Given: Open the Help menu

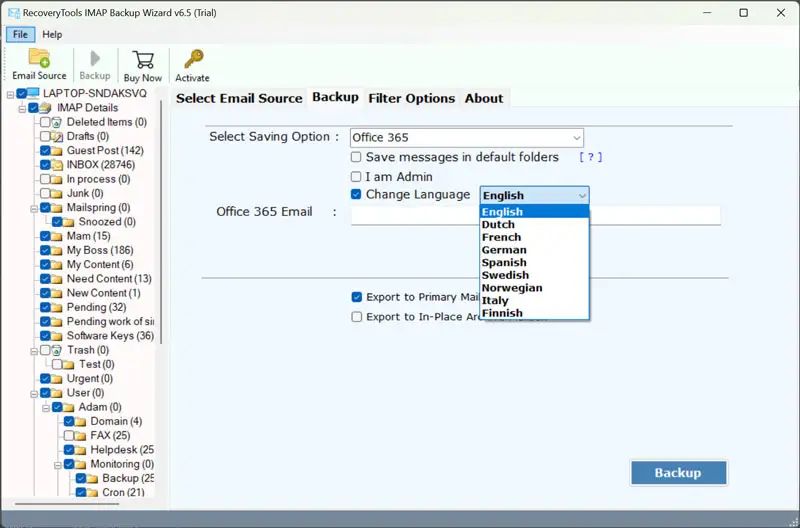Looking at the screenshot, I should tap(51, 34).
